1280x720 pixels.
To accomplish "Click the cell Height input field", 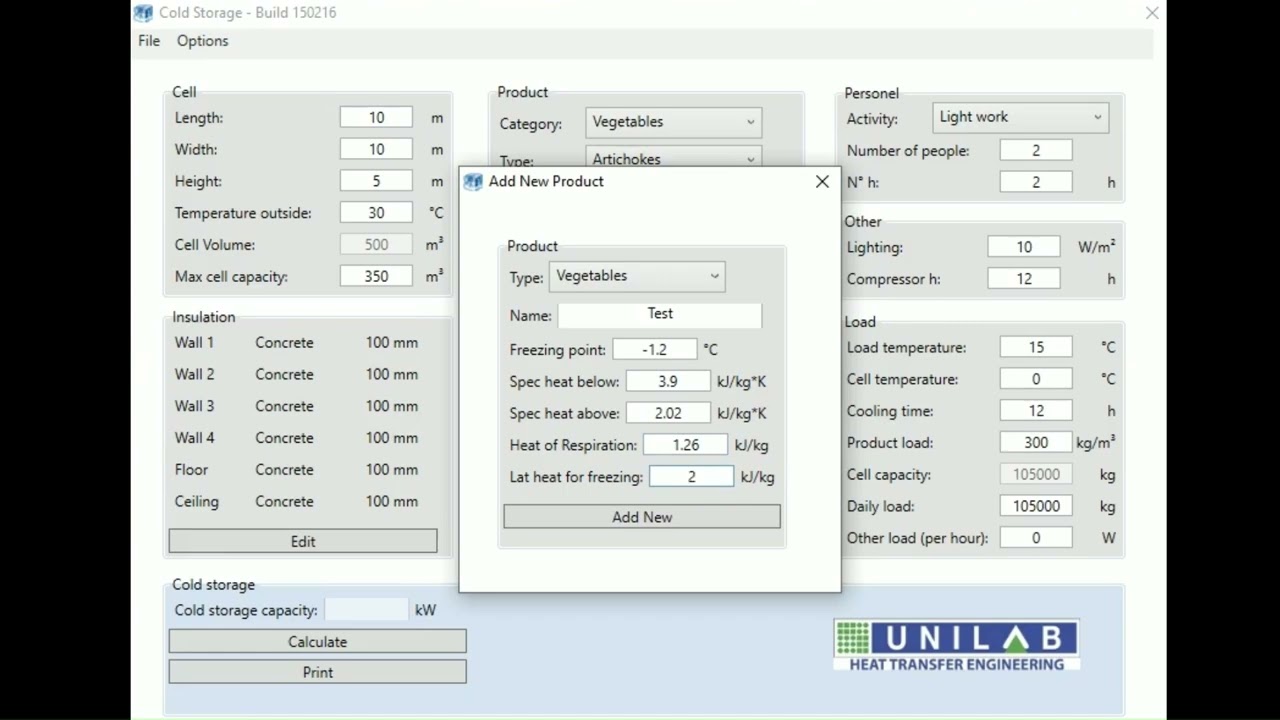I will pyautogui.click(x=376, y=182).
